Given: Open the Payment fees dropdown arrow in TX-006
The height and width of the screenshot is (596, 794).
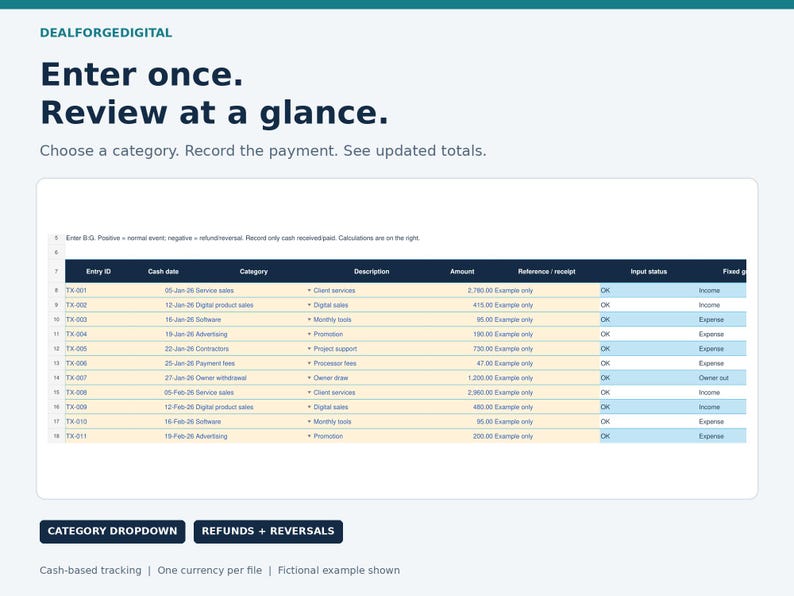Looking at the screenshot, I should click(309, 364).
